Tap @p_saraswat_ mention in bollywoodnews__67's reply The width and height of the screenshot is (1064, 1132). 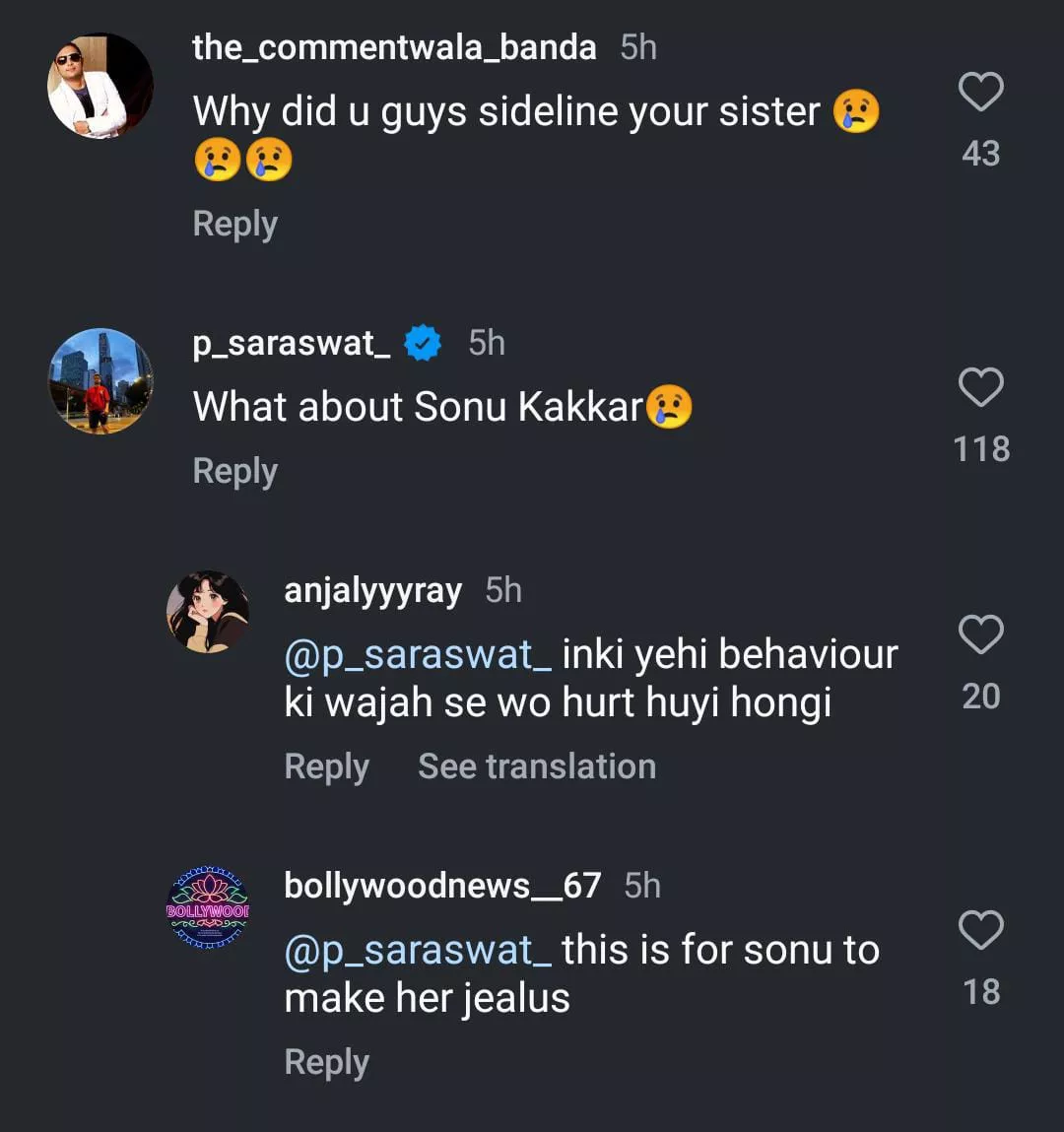pos(418,951)
